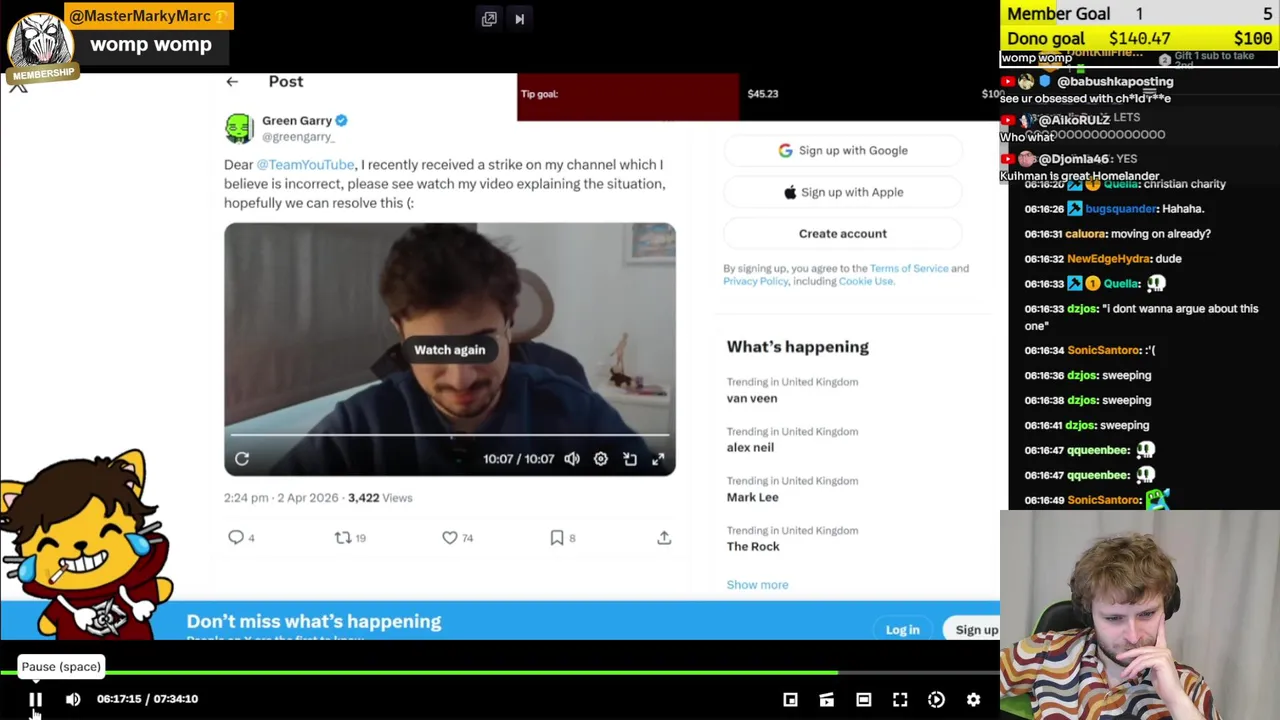1280x720 pixels.
Task: Open the playback speed dashed-circle icon
Action: (937, 700)
